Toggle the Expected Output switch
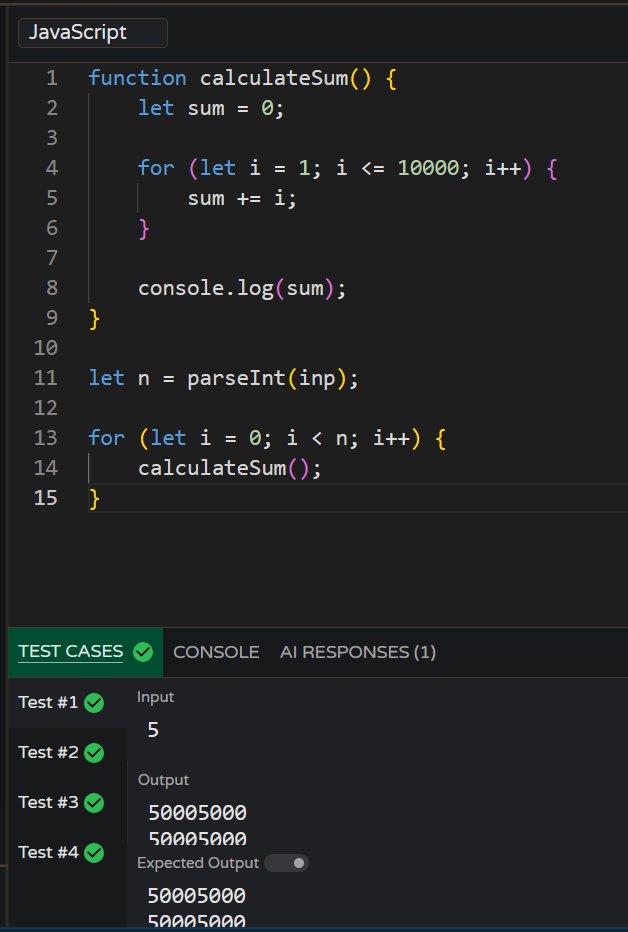 point(286,862)
